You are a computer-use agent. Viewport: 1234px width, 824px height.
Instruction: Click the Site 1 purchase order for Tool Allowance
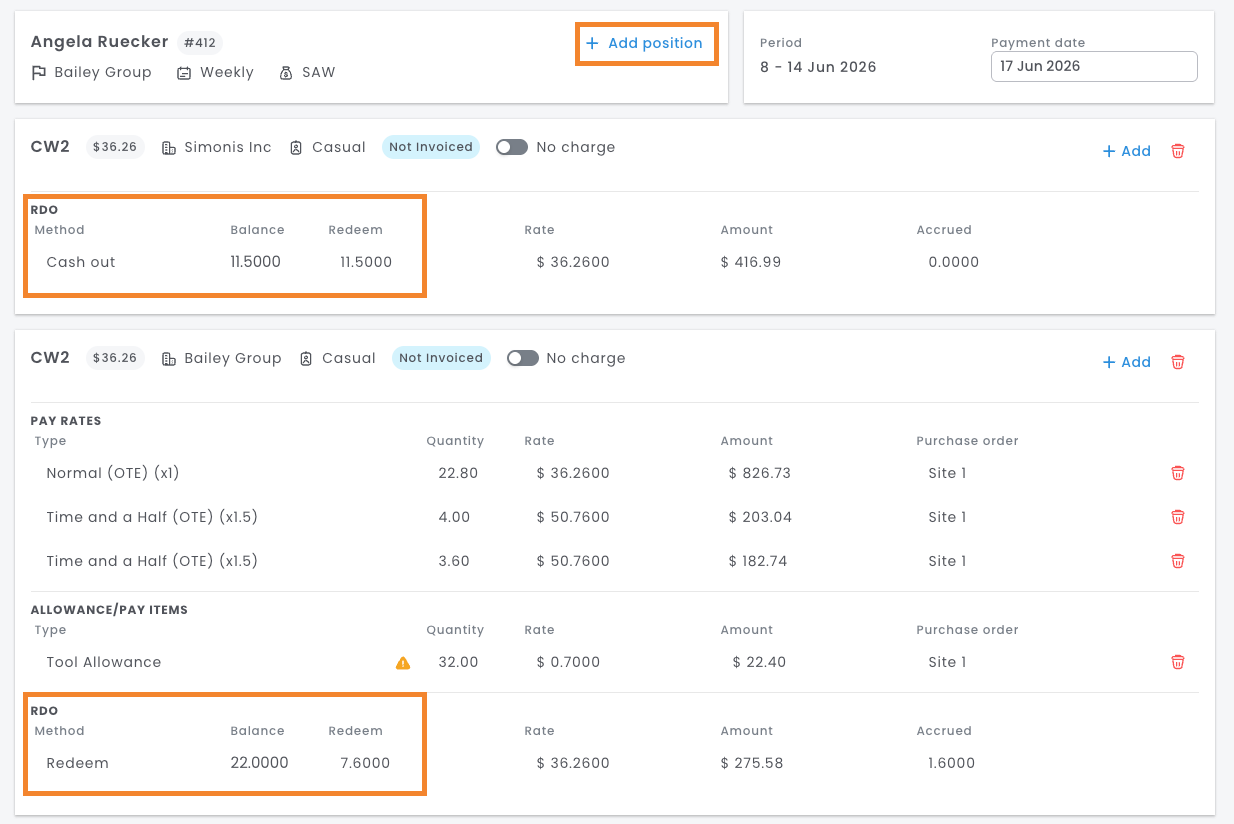pyautogui.click(x=947, y=662)
